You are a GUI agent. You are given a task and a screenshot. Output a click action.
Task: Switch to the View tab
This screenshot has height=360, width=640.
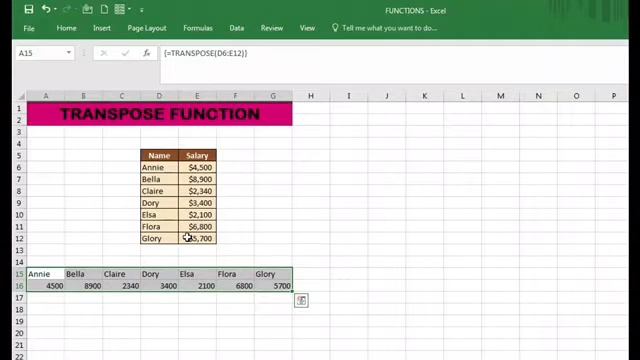click(x=307, y=28)
